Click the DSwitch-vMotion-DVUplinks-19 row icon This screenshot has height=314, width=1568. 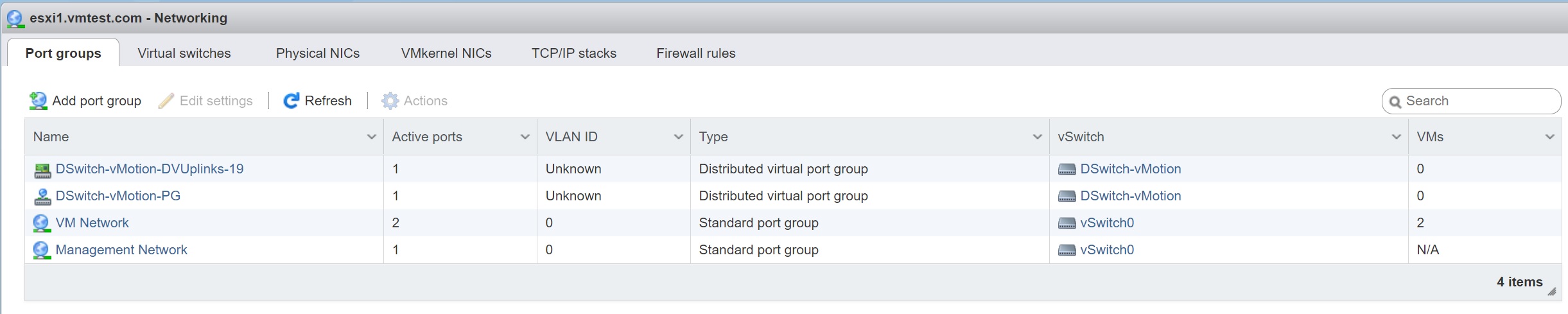click(x=42, y=170)
